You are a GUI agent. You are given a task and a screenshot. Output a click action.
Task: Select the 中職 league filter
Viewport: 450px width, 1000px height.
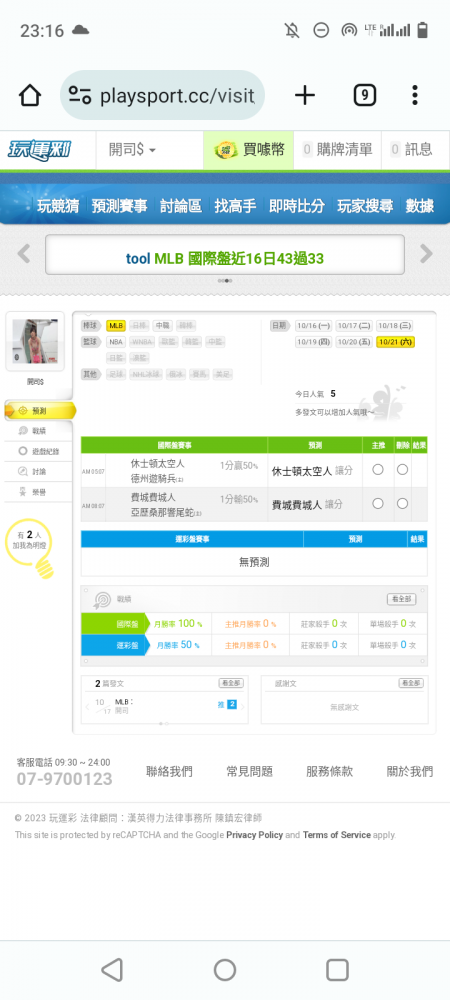coord(162,325)
